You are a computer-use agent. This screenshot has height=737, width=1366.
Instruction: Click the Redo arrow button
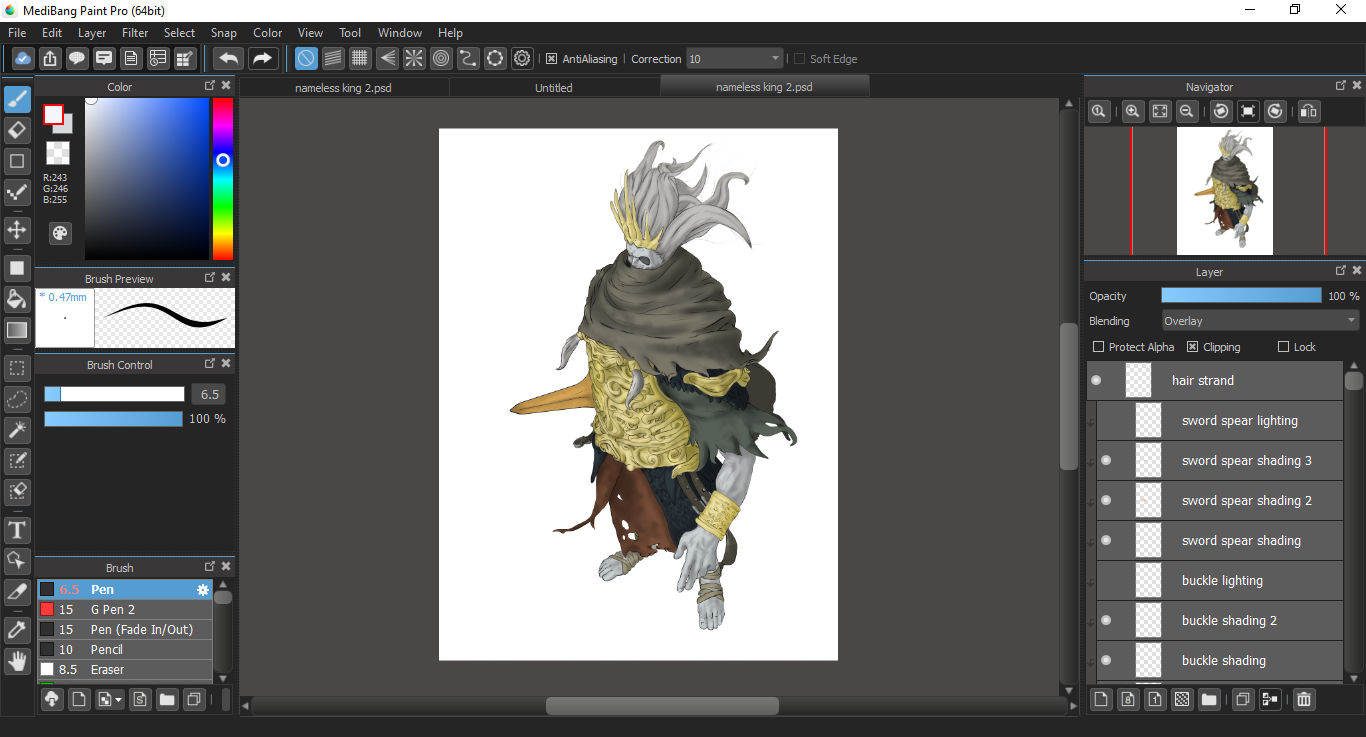coord(262,58)
